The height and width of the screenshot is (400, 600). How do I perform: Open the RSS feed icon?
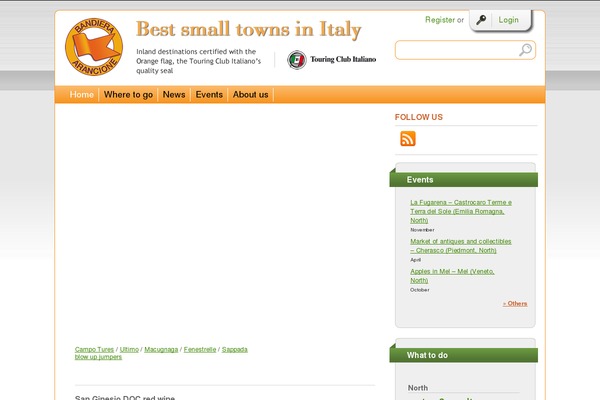click(x=408, y=139)
